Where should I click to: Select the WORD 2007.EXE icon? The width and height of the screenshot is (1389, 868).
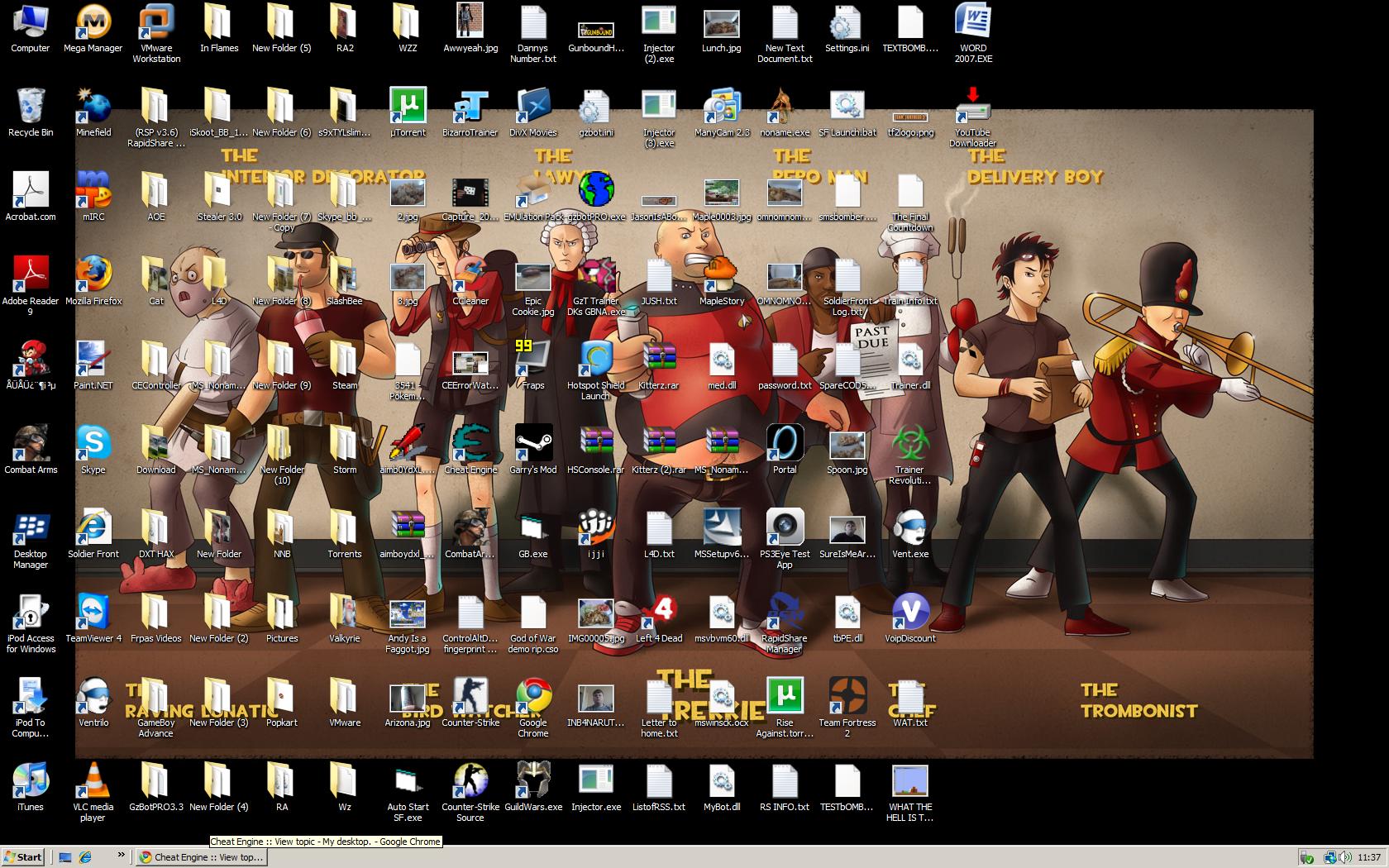(973, 34)
